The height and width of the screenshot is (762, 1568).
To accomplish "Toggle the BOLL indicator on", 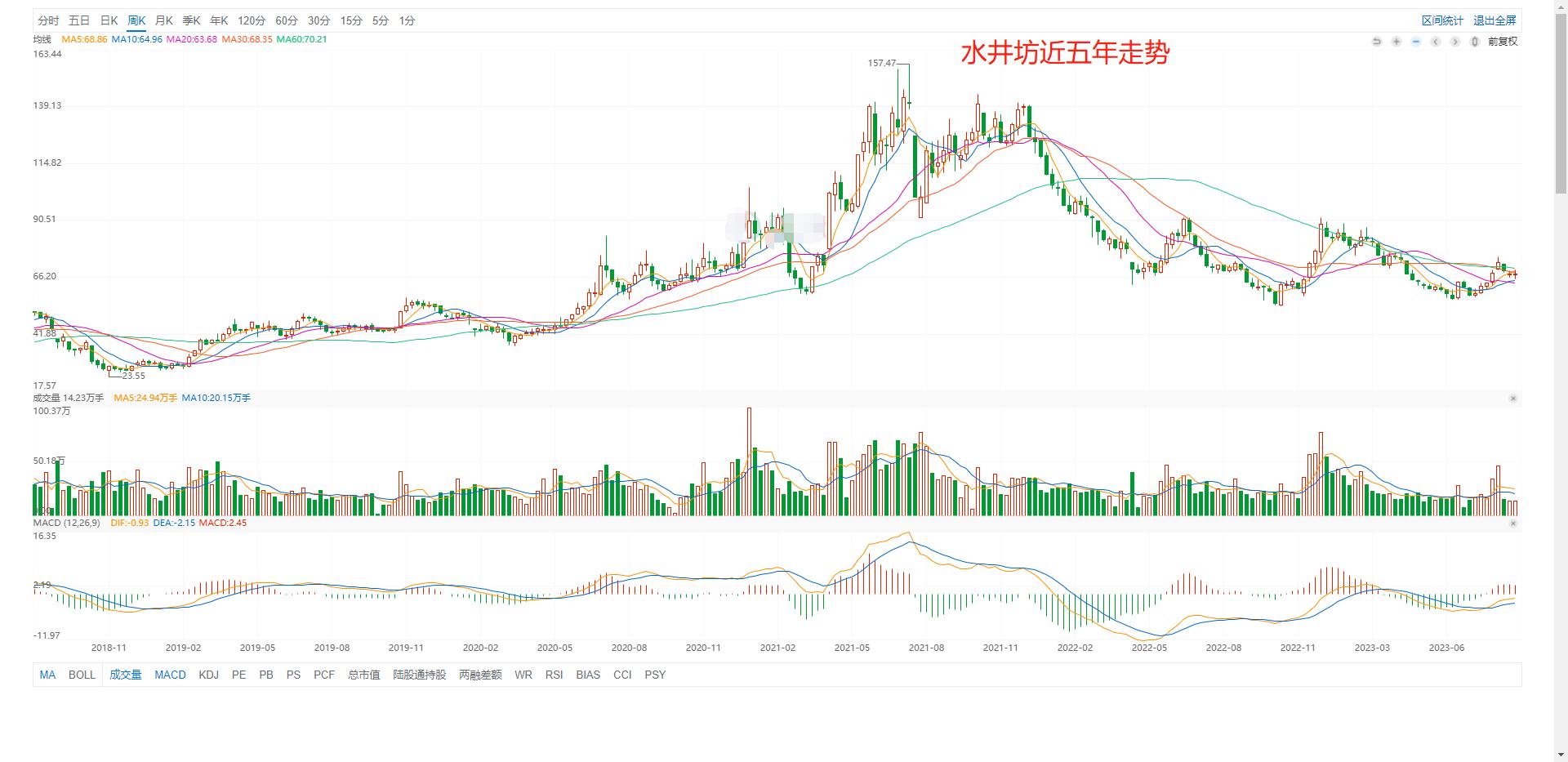I will [x=82, y=675].
